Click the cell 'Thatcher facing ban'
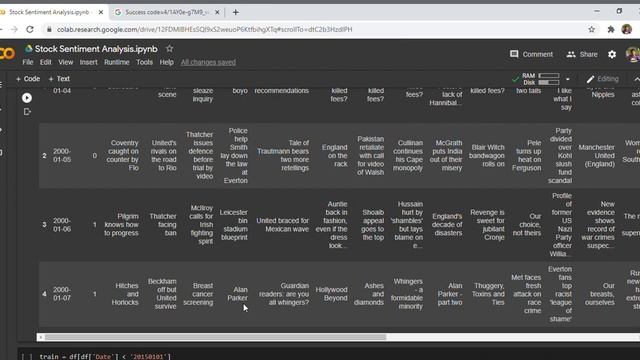 pyautogui.click(x=163, y=225)
